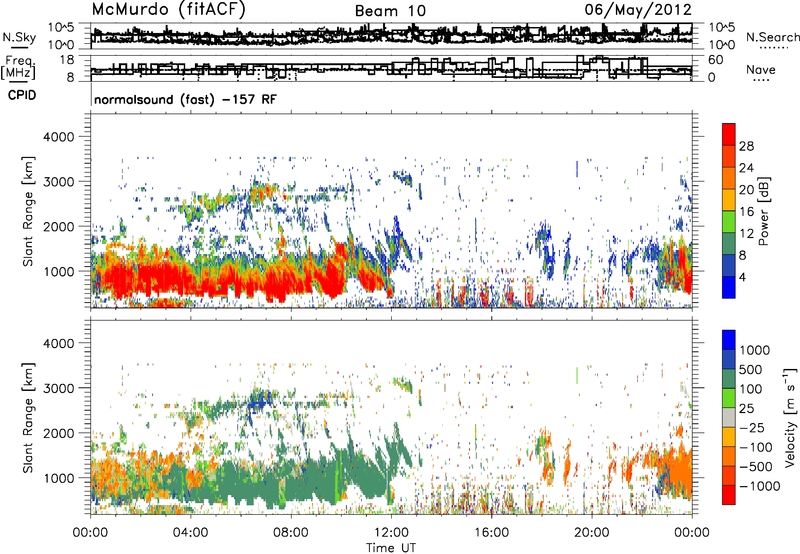Click the 4000 tick of velocity panel

[x=59, y=343]
